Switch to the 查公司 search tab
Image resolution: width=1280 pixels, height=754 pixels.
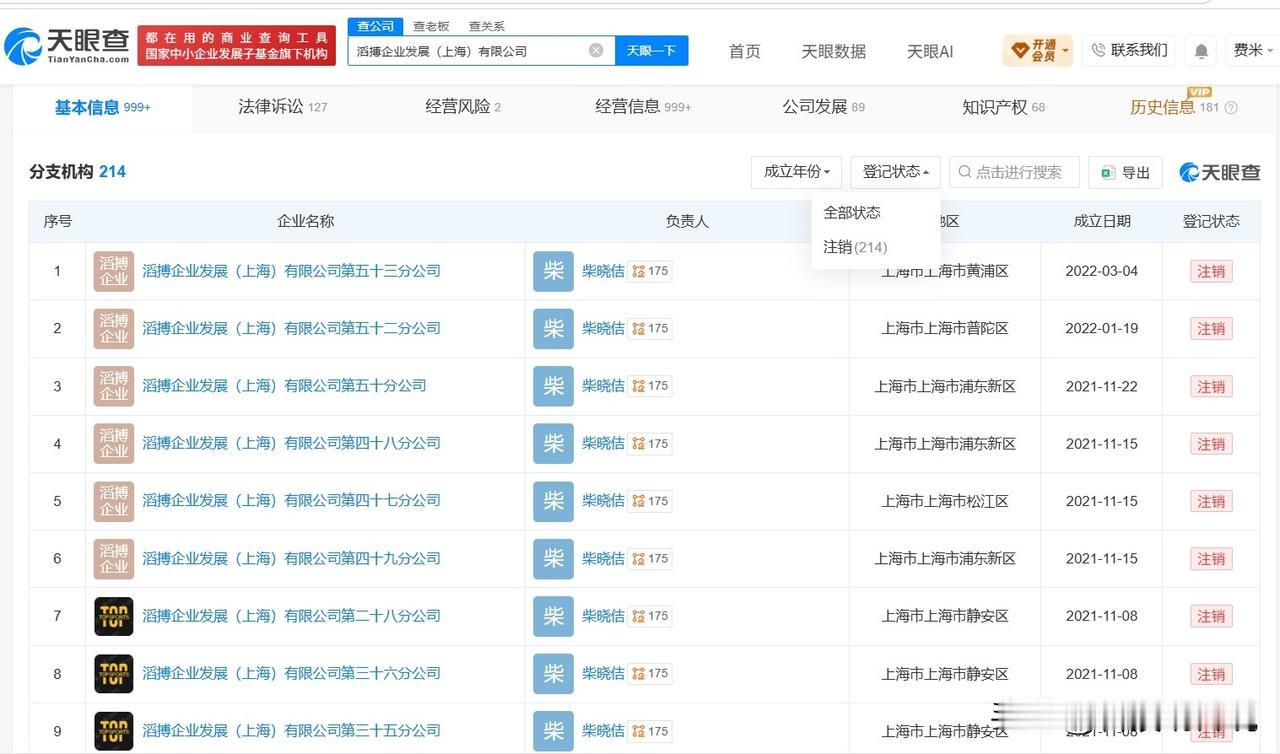(x=376, y=26)
